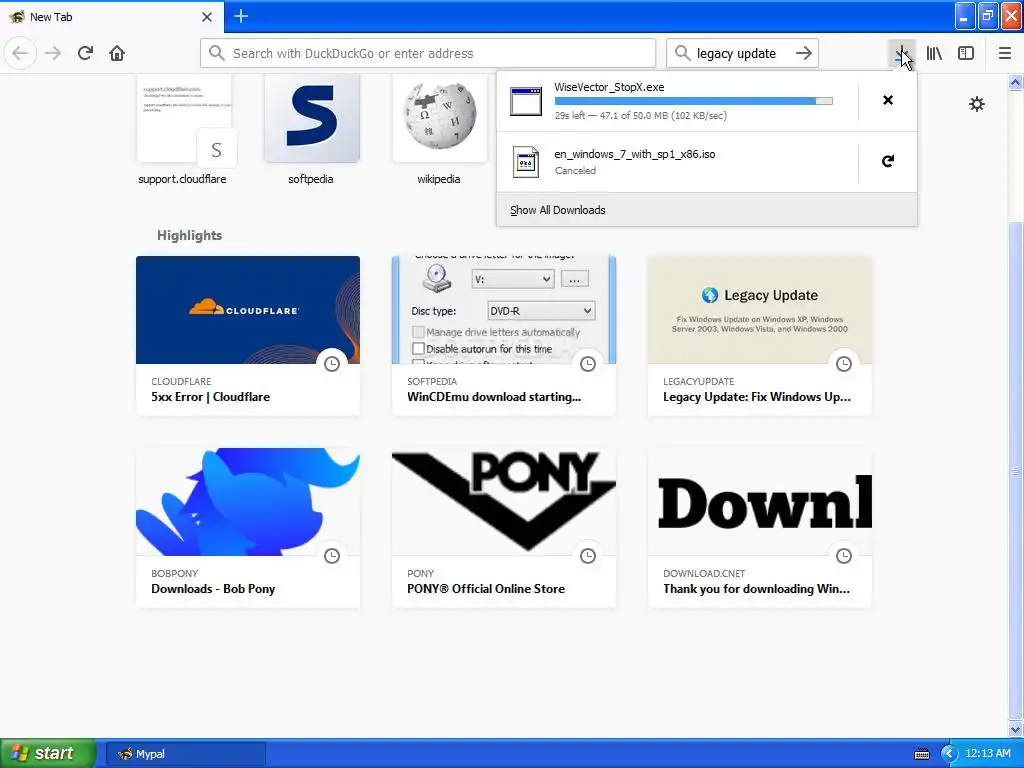Viewport: 1024px width, 768px height.
Task: Click the taskbar clock showing 12:13 AM
Action: 987,754
